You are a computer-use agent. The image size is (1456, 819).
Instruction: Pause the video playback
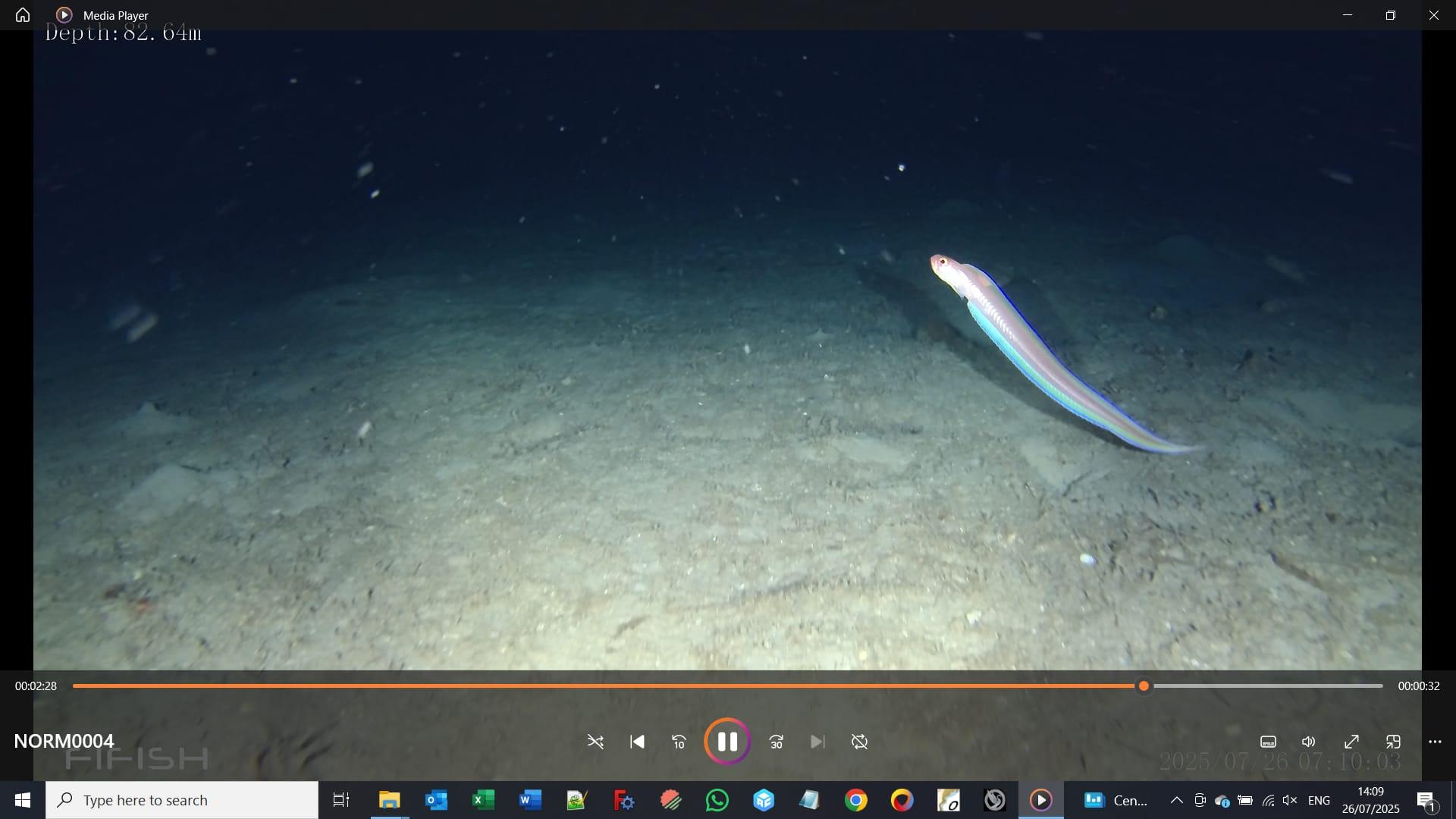pyautogui.click(x=726, y=742)
